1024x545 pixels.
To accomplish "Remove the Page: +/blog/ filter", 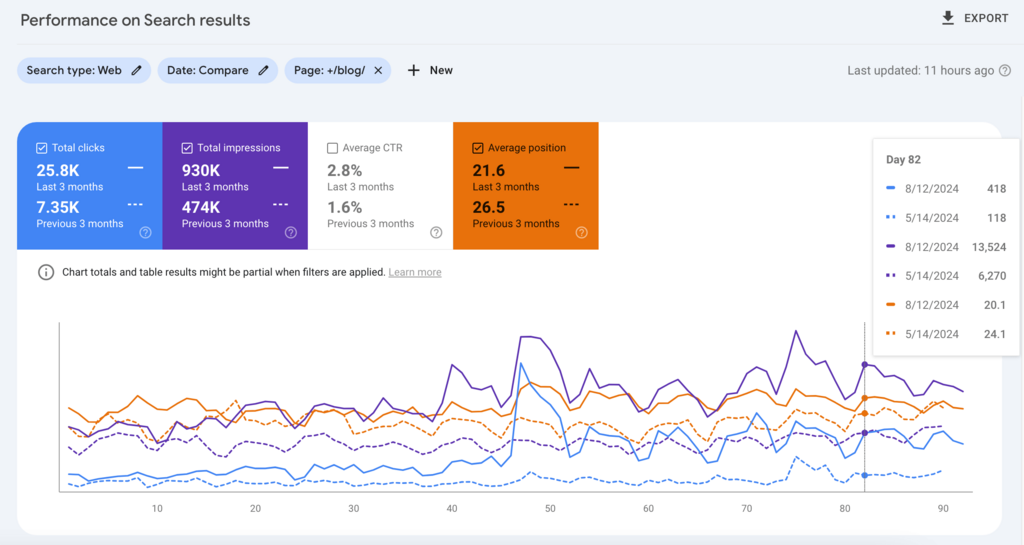I will (x=378, y=70).
